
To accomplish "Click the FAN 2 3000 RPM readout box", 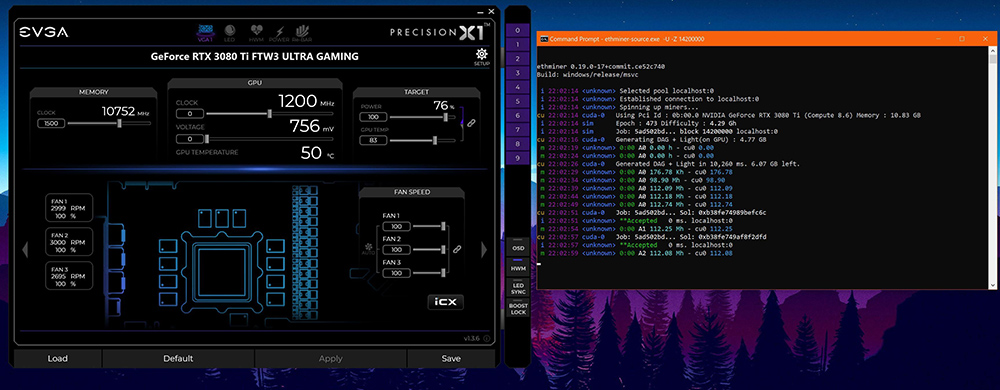I will coord(69,242).
